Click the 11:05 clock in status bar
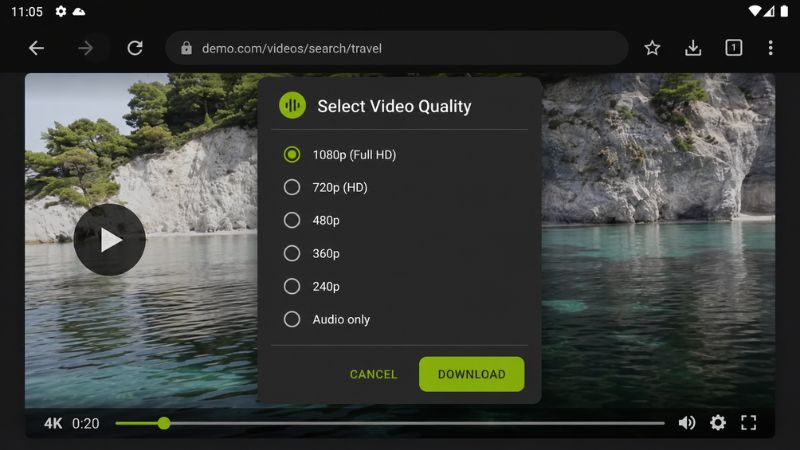This screenshot has height=450, width=800. point(27,11)
